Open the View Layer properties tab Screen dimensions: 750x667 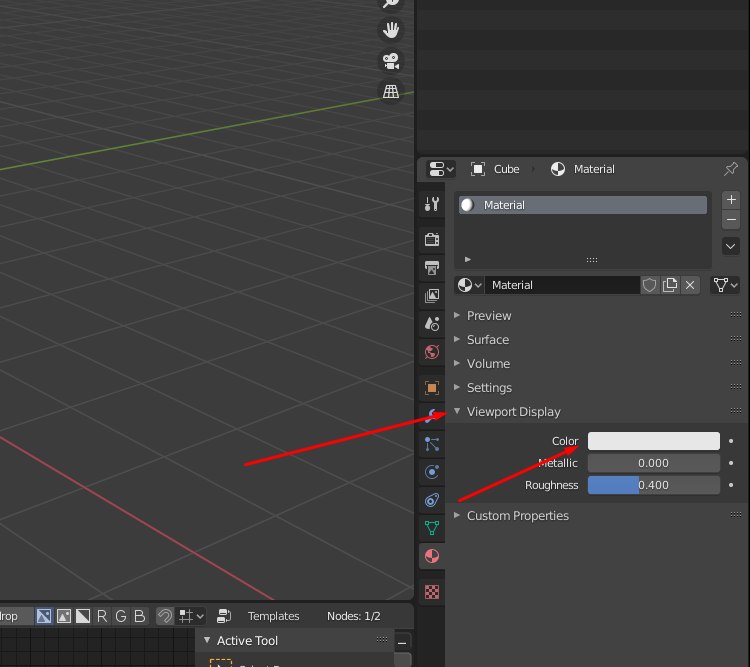tap(432, 296)
